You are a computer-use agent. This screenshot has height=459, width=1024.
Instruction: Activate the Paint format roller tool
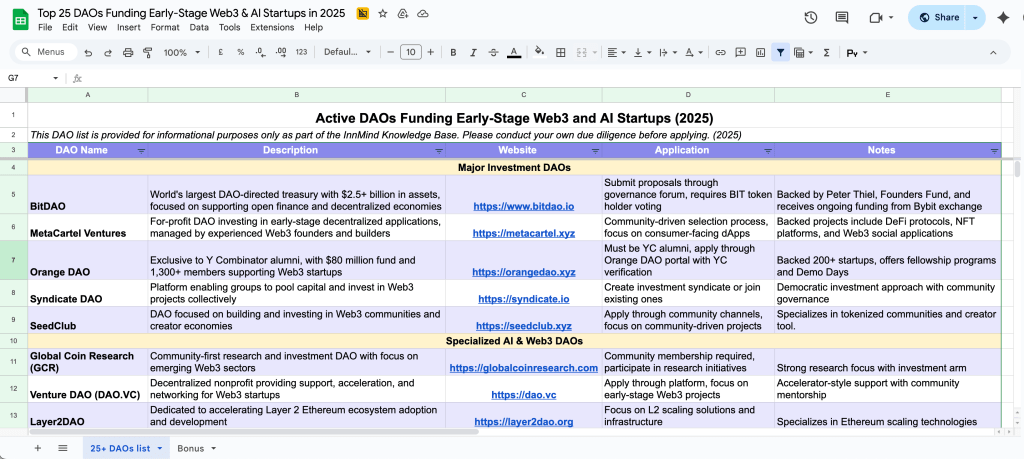(148, 52)
